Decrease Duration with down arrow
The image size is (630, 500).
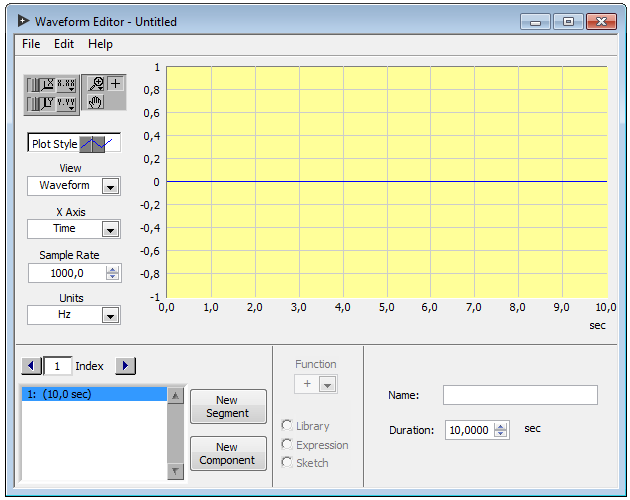coord(500,434)
